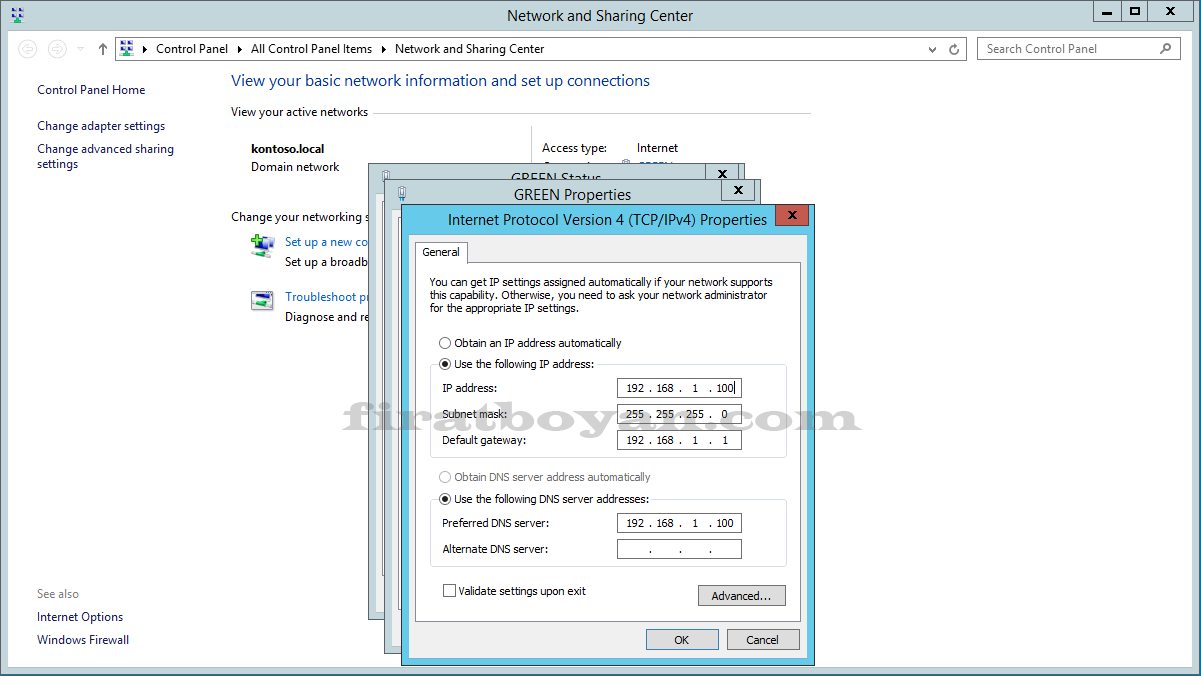Open the Recent locations dropdown arrow
Image resolution: width=1201 pixels, height=676 pixels.
81,49
